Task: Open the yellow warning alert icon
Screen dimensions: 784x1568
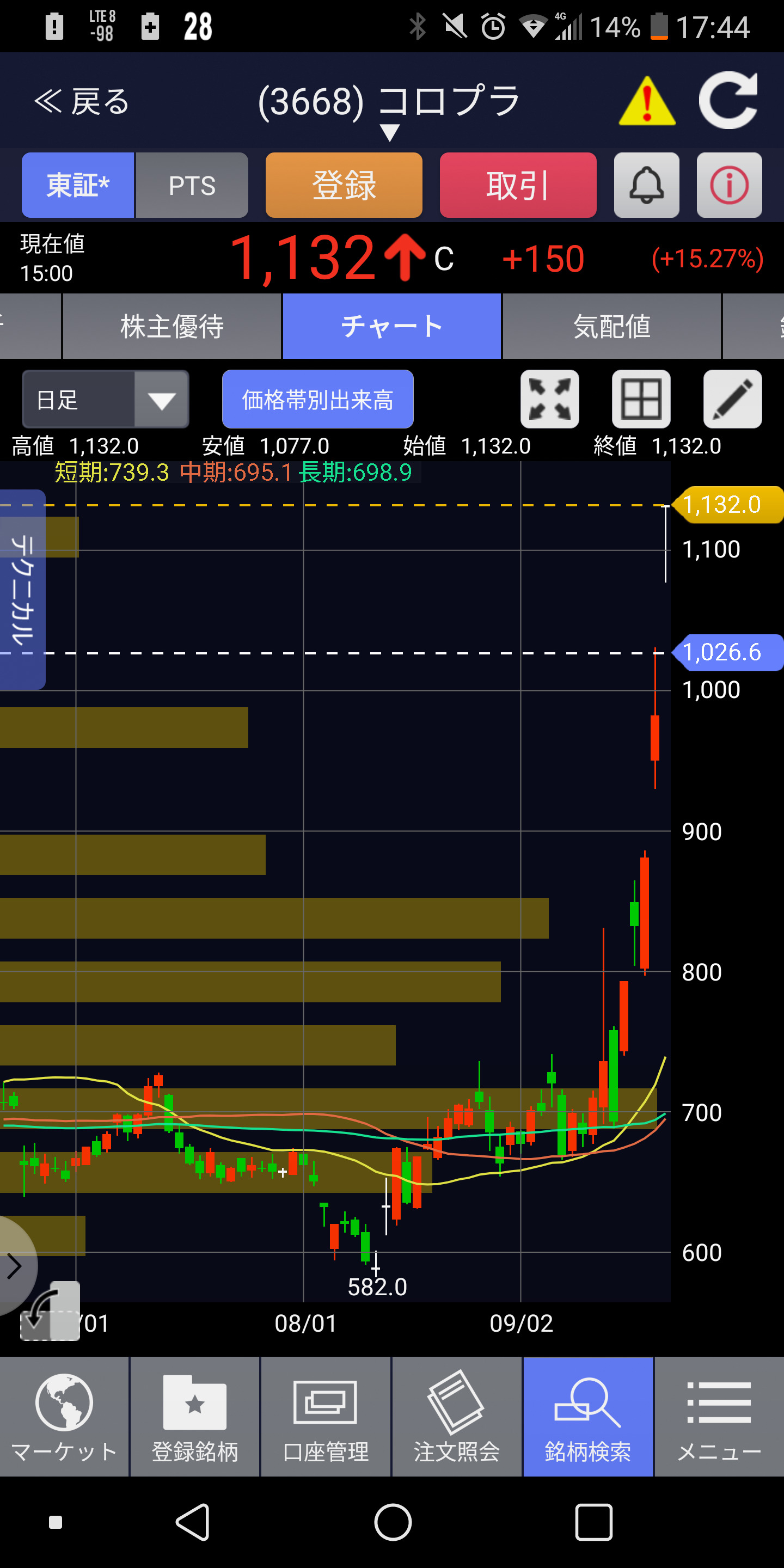Action: (647, 101)
